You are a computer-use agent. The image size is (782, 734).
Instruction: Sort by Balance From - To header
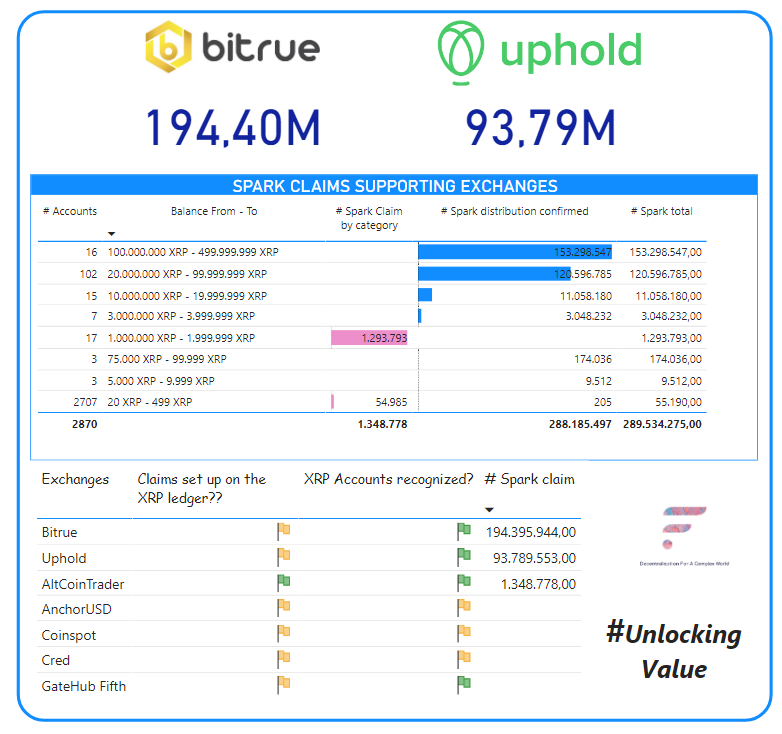(x=214, y=211)
